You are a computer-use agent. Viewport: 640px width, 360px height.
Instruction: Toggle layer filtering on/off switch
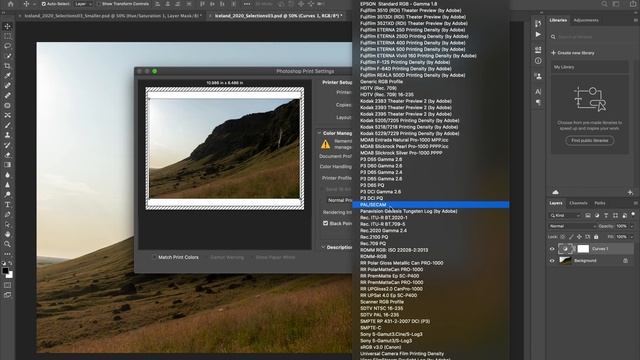tap(633, 214)
